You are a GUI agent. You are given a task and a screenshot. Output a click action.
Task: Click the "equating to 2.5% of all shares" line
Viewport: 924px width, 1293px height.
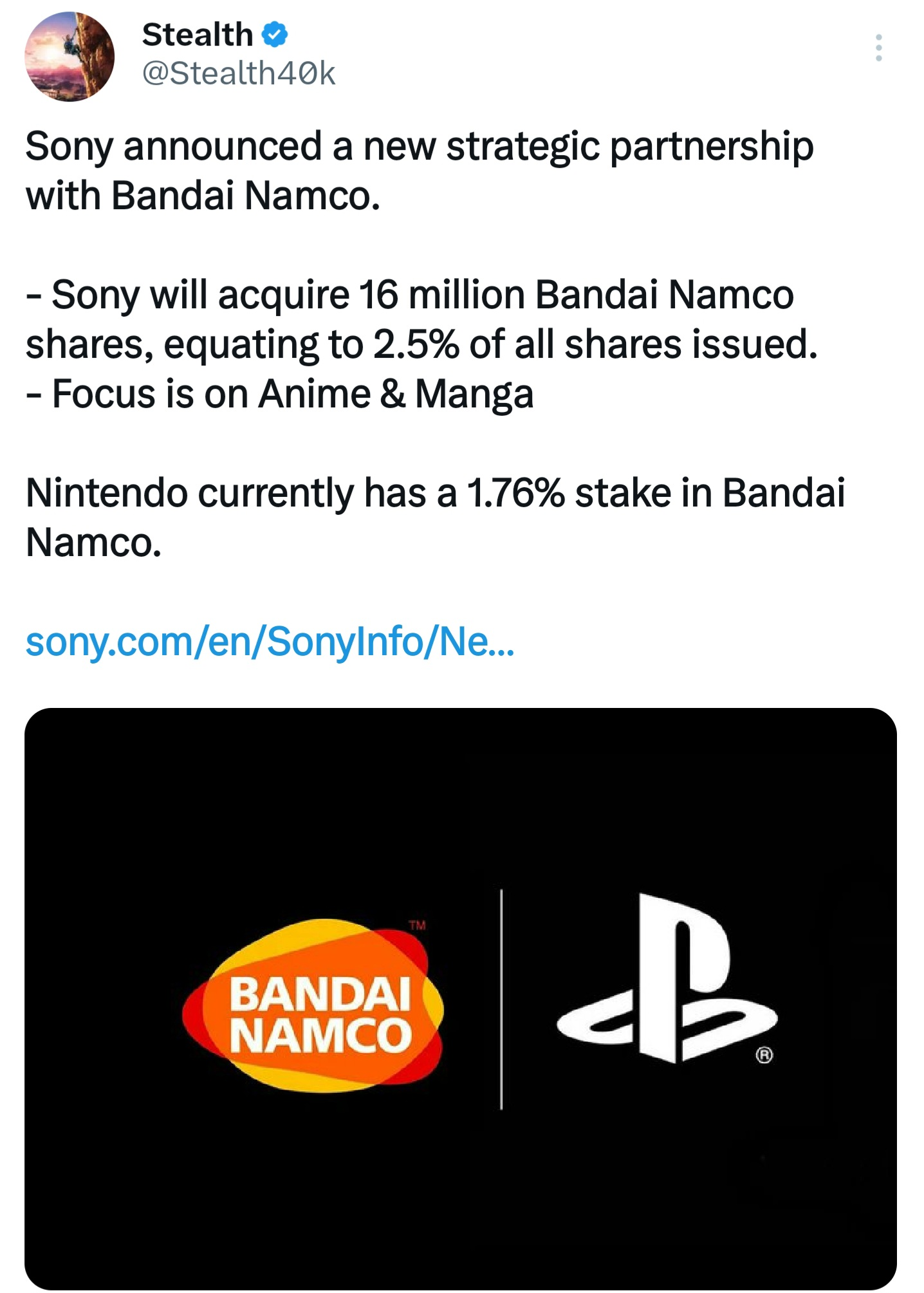tap(421, 345)
